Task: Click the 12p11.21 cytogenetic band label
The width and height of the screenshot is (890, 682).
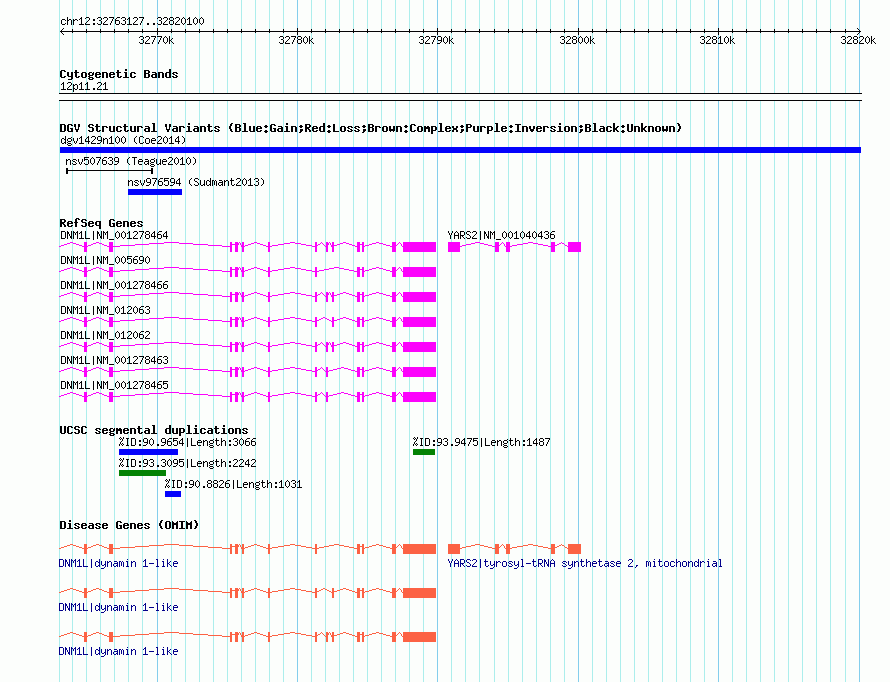Action: coord(84,86)
